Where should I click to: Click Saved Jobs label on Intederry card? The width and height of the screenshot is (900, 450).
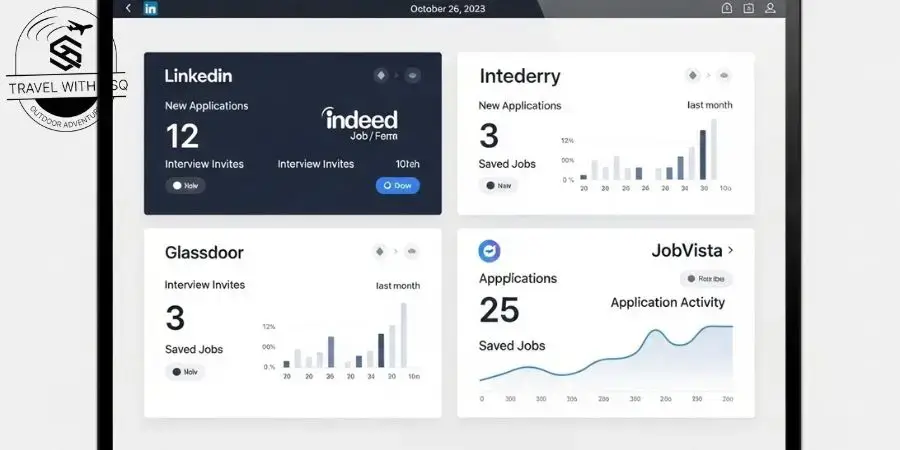[x=507, y=164]
